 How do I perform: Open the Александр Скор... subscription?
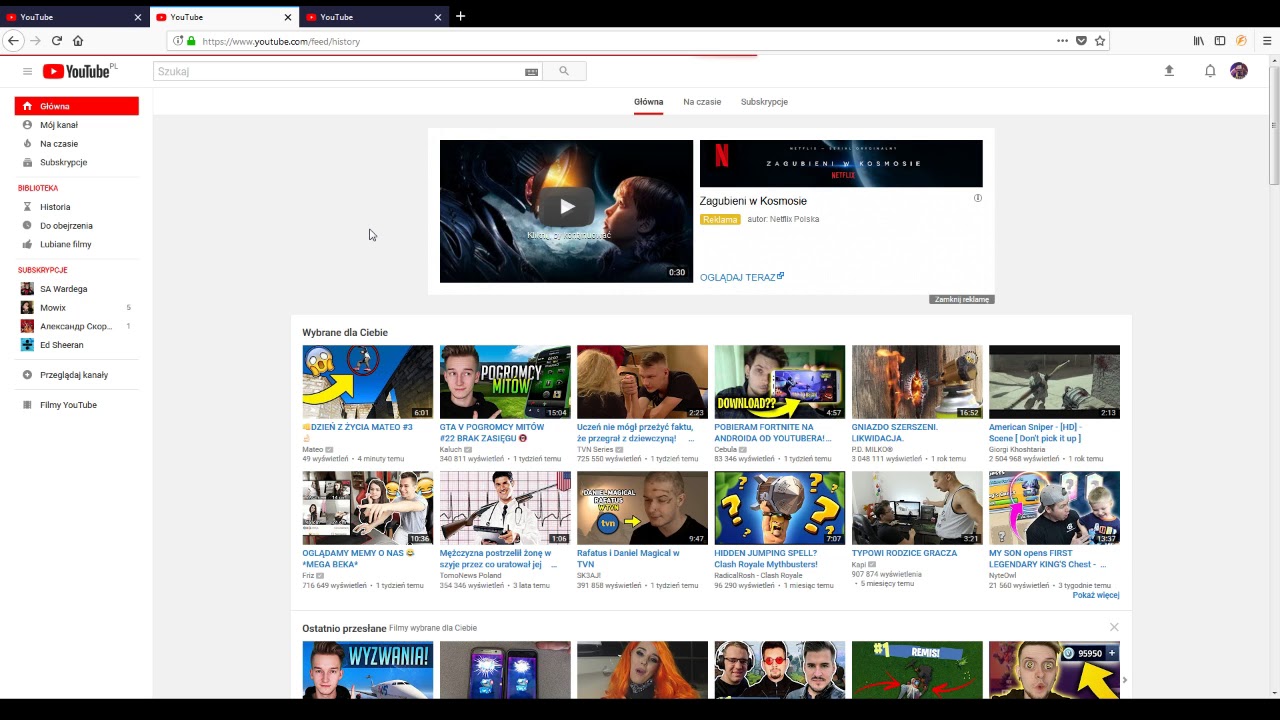76,326
